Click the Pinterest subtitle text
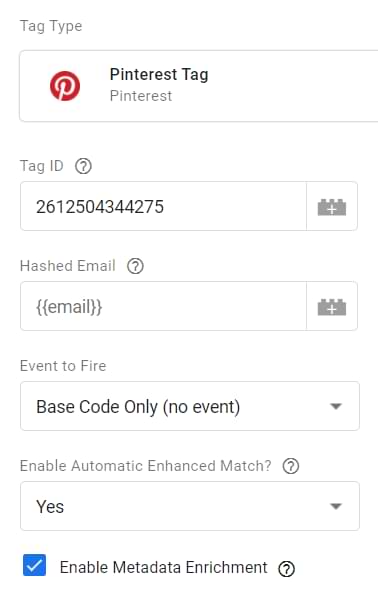Screen dimensions: 378x592 pos(141,96)
